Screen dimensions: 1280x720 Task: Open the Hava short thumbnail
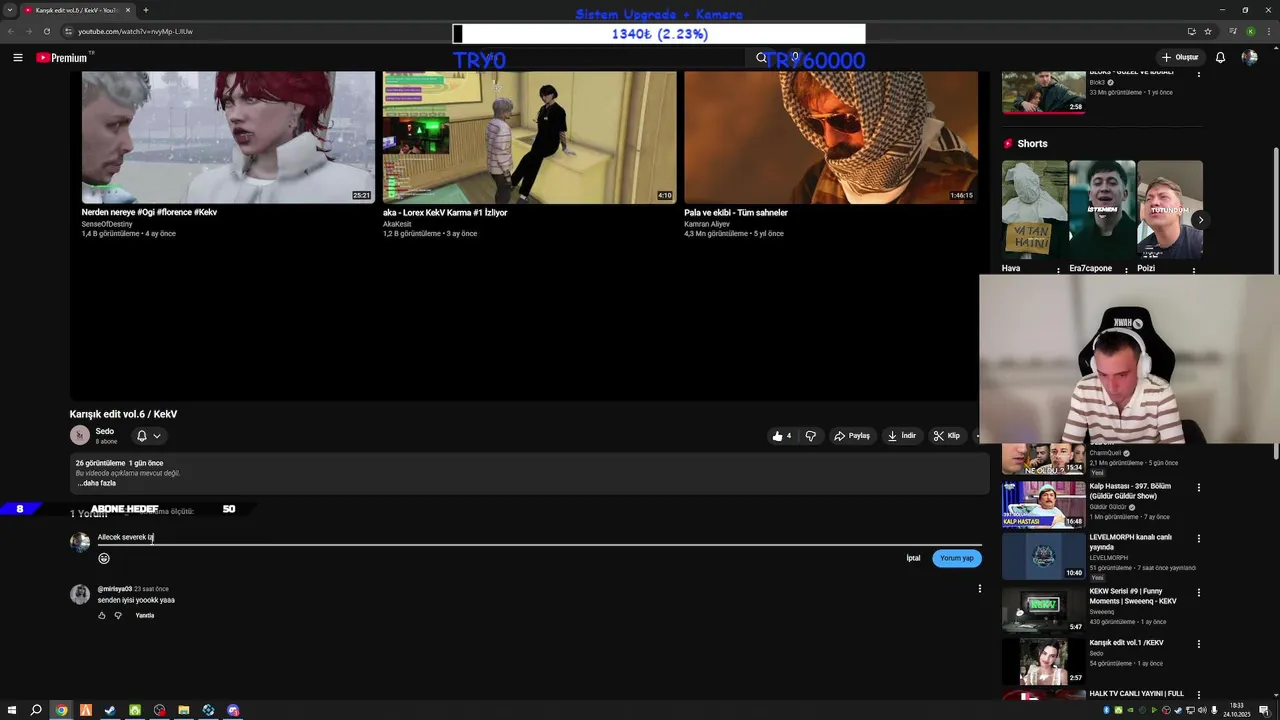pyautogui.click(x=1034, y=210)
